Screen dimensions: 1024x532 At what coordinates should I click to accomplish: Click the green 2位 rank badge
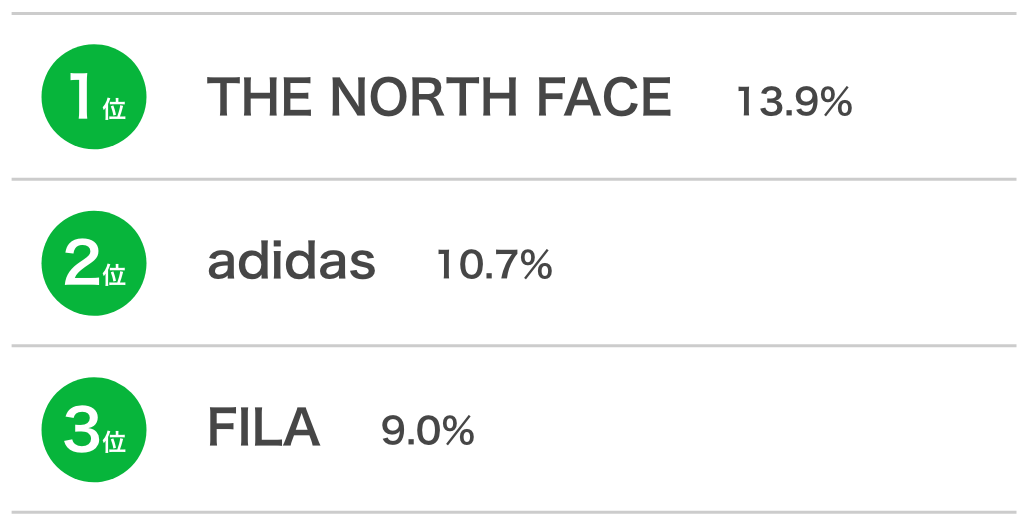94,263
